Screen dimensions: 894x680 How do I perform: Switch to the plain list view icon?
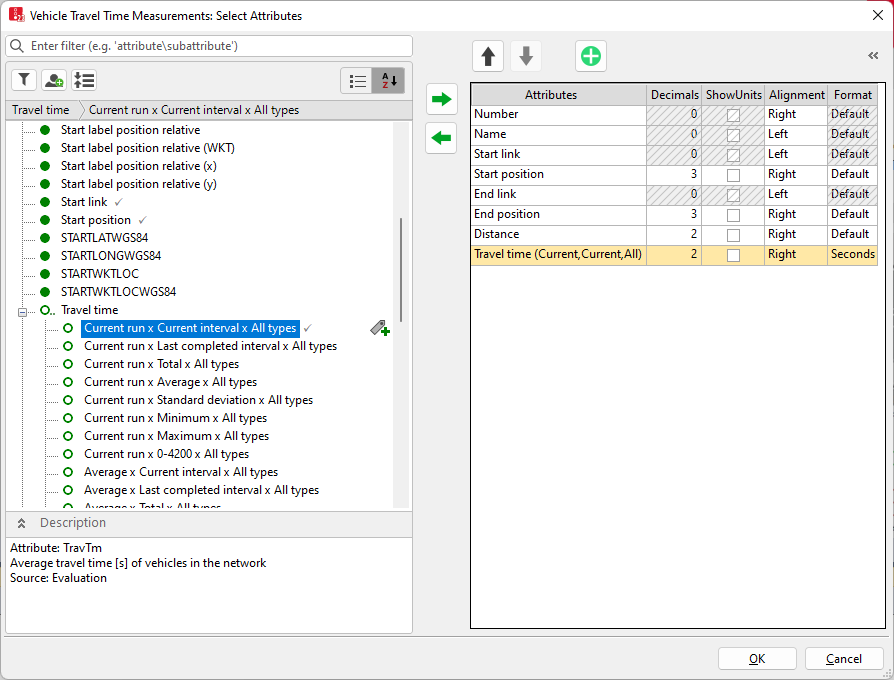(357, 81)
